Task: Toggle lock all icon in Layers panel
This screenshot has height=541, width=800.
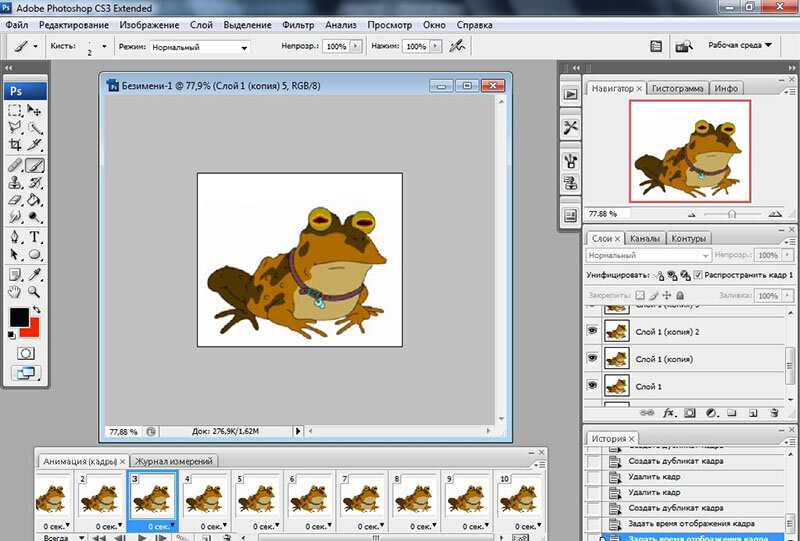Action: (680, 295)
